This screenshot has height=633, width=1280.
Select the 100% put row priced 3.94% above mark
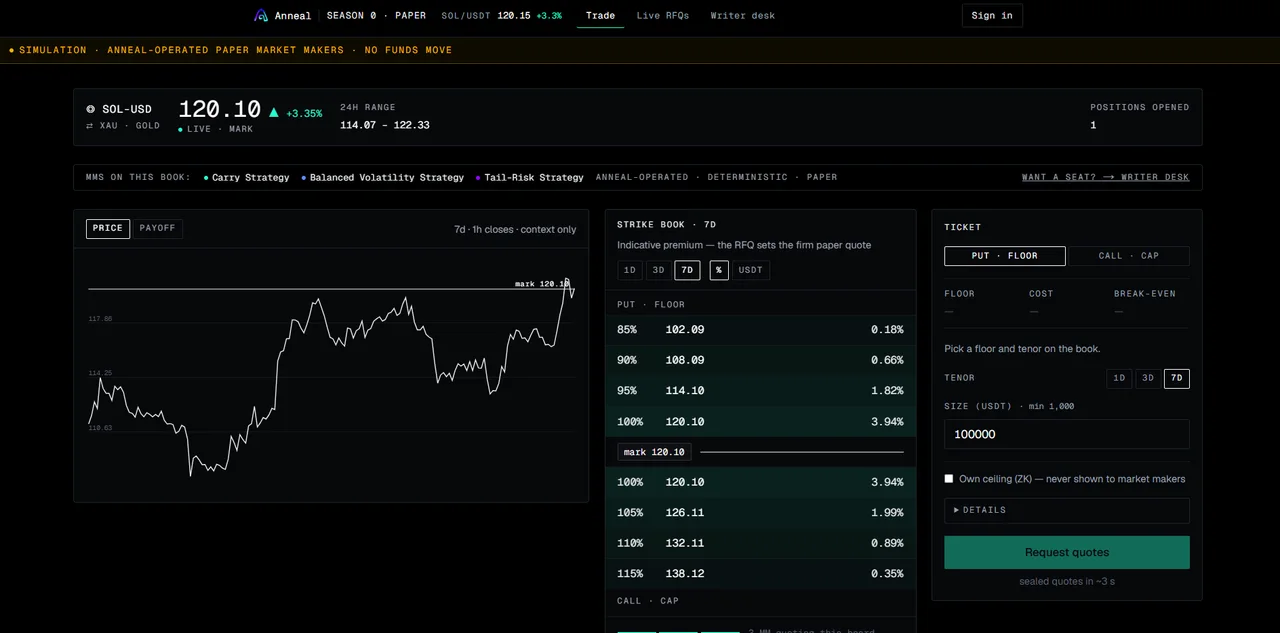(x=760, y=421)
